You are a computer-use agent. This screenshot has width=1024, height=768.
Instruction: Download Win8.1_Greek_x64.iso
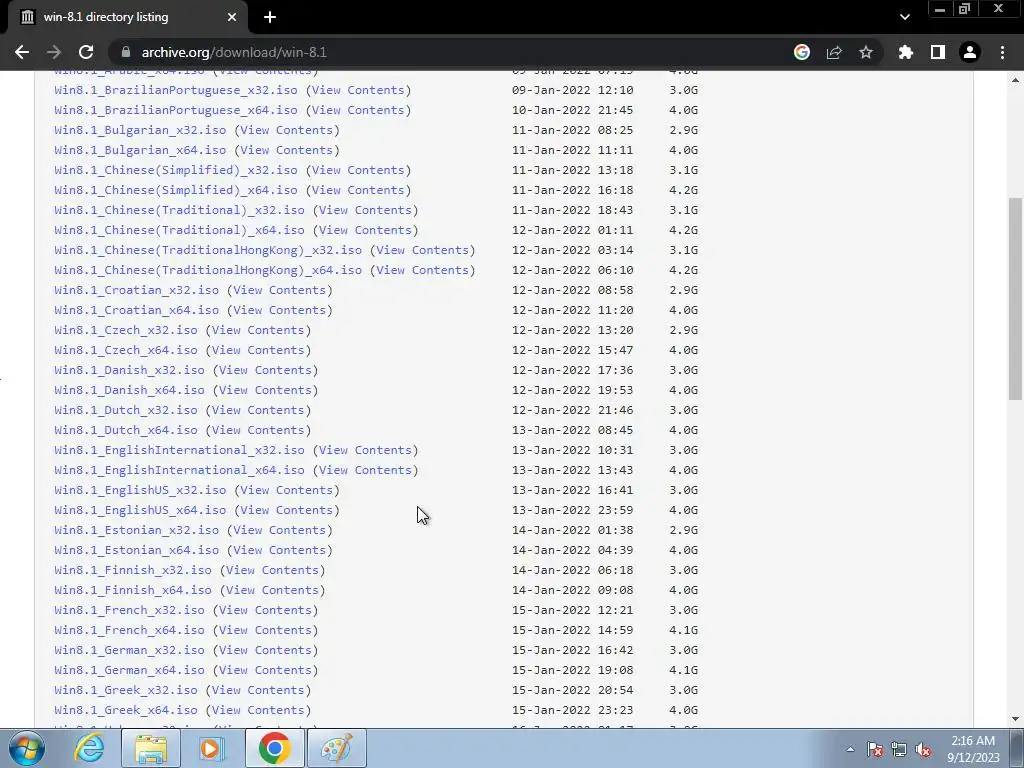[x=125, y=710]
